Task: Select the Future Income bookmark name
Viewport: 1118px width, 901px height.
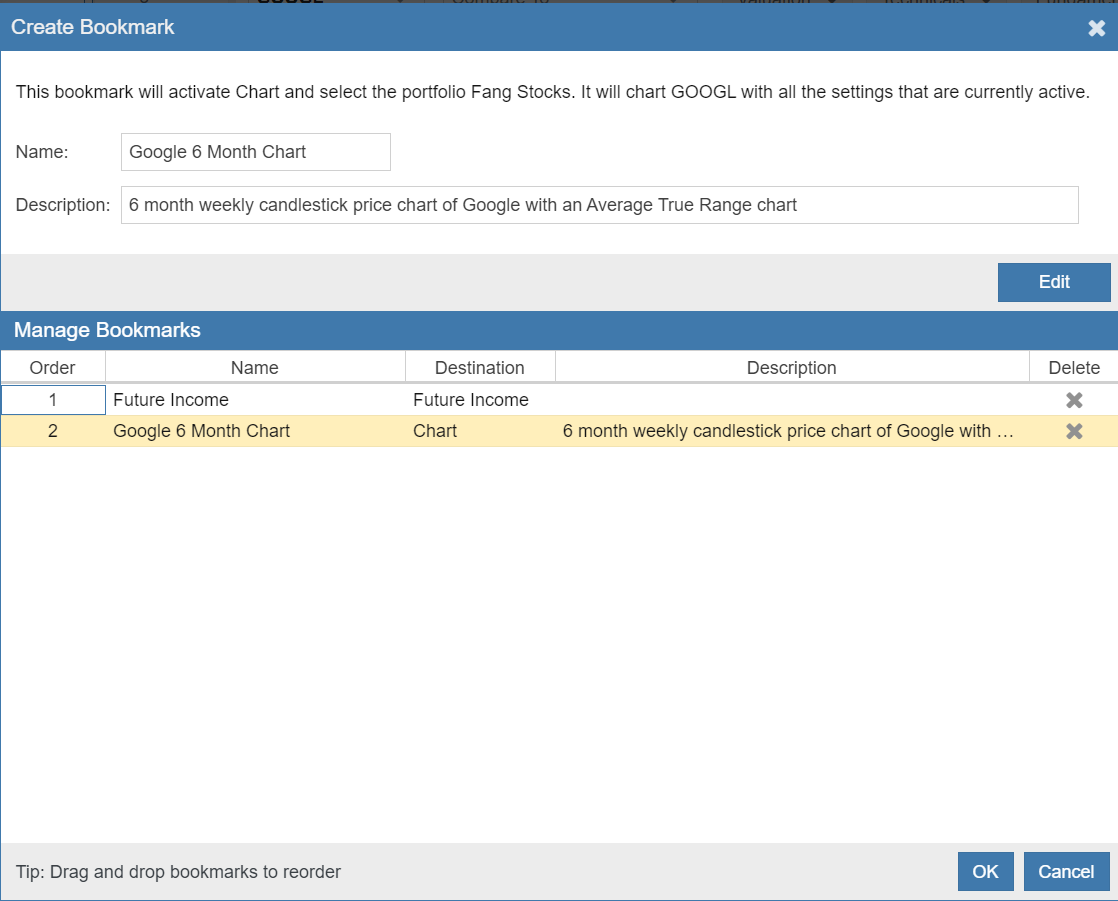Action: [171, 400]
